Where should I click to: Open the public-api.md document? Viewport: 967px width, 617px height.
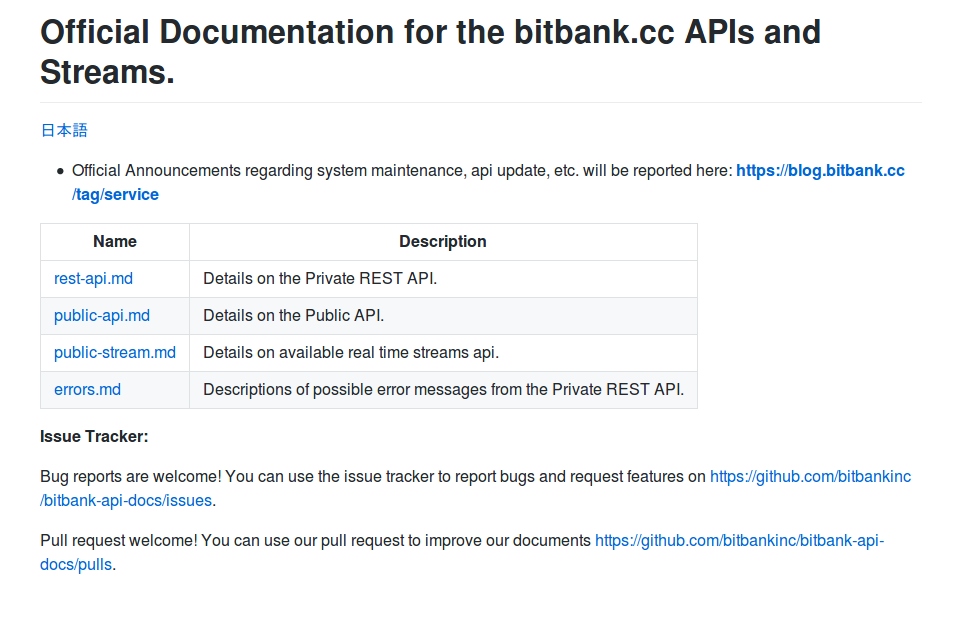coord(102,316)
